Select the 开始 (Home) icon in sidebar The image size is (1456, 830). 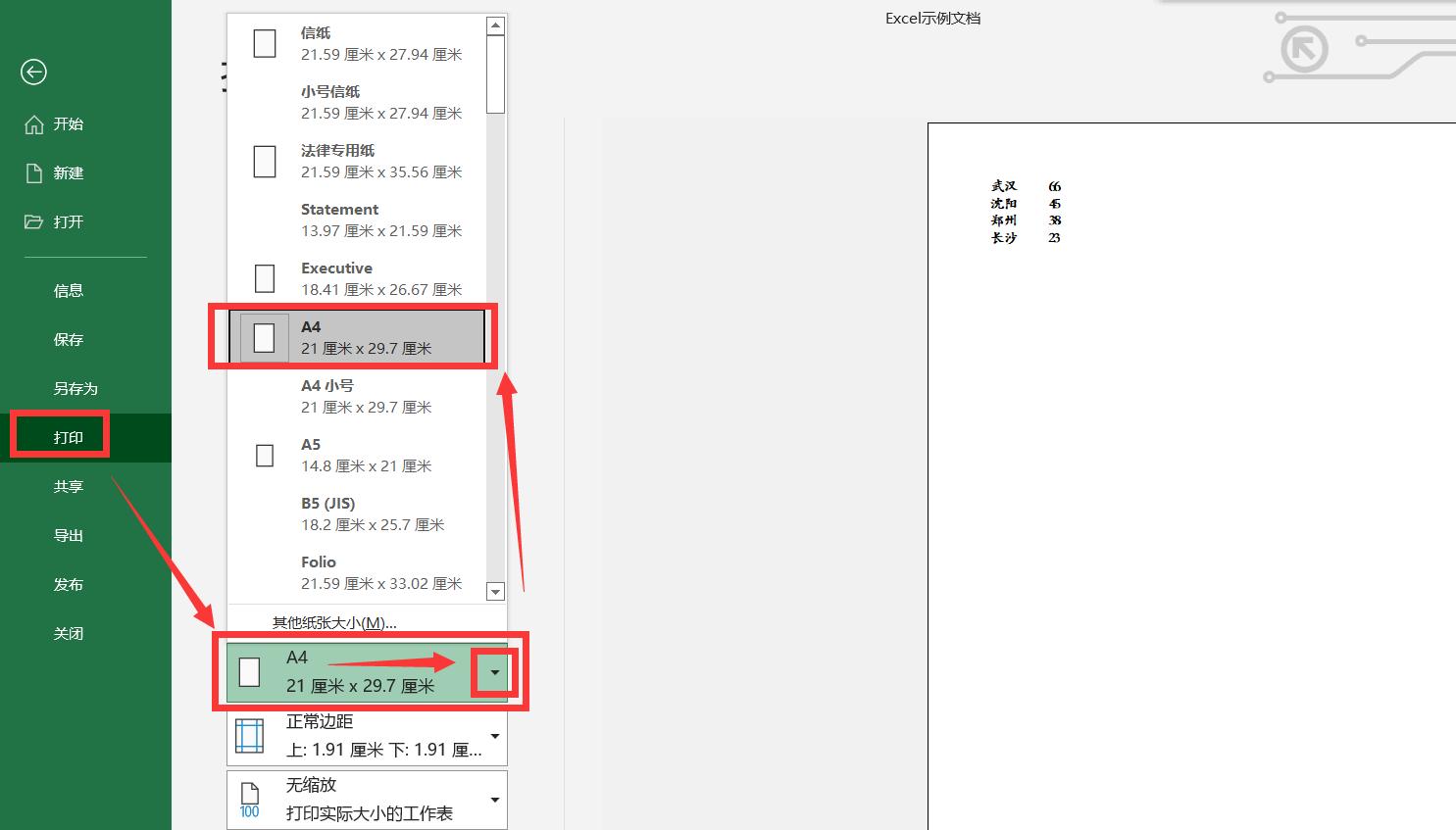click(33, 123)
